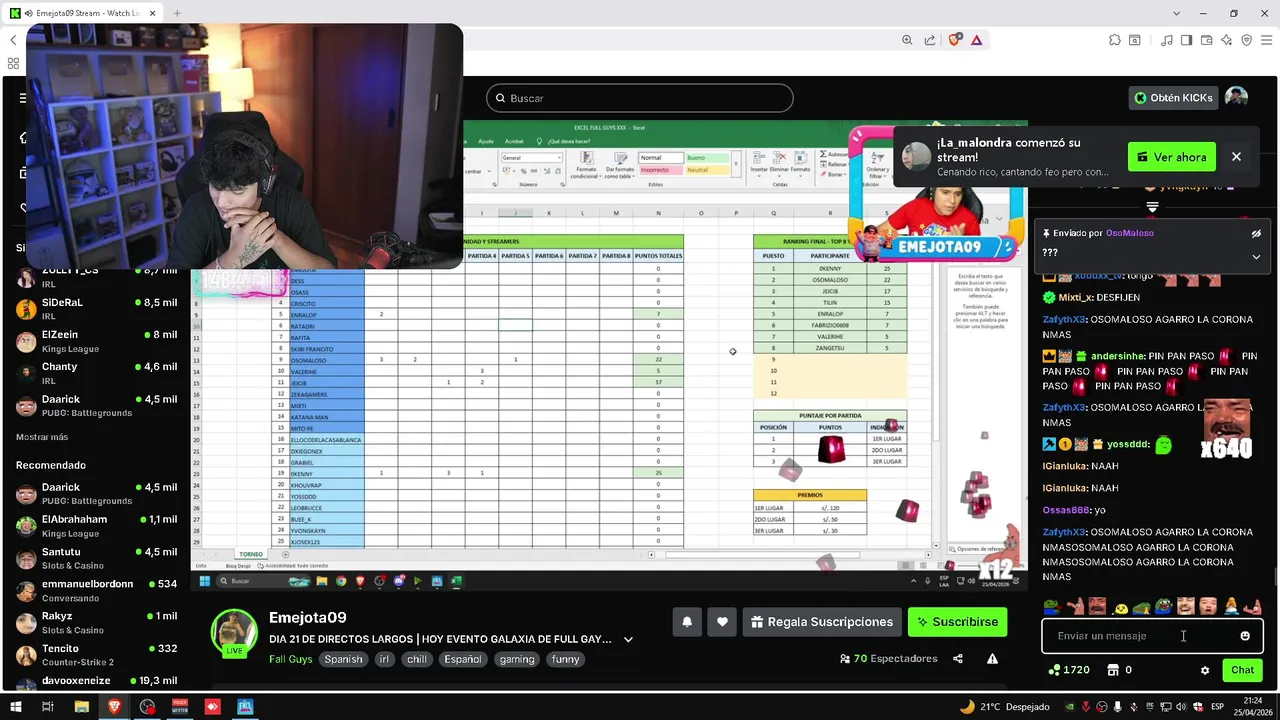The height and width of the screenshot is (720, 1280).
Task: Click the Brave VPN shield icon
Action: point(1246,40)
